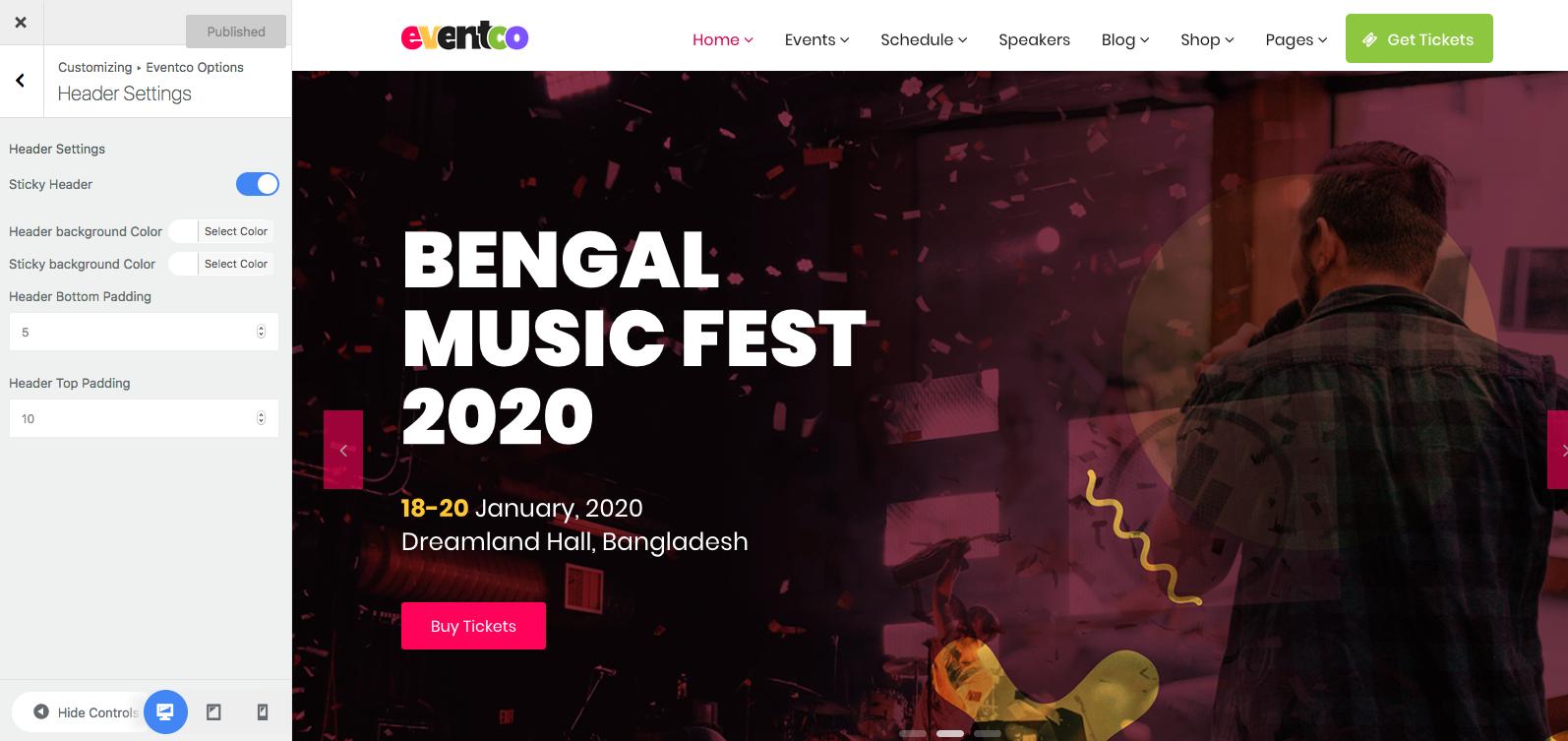Image resolution: width=1568 pixels, height=741 pixels.
Task: Disable the Sticky Header toggle
Action: tap(258, 184)
